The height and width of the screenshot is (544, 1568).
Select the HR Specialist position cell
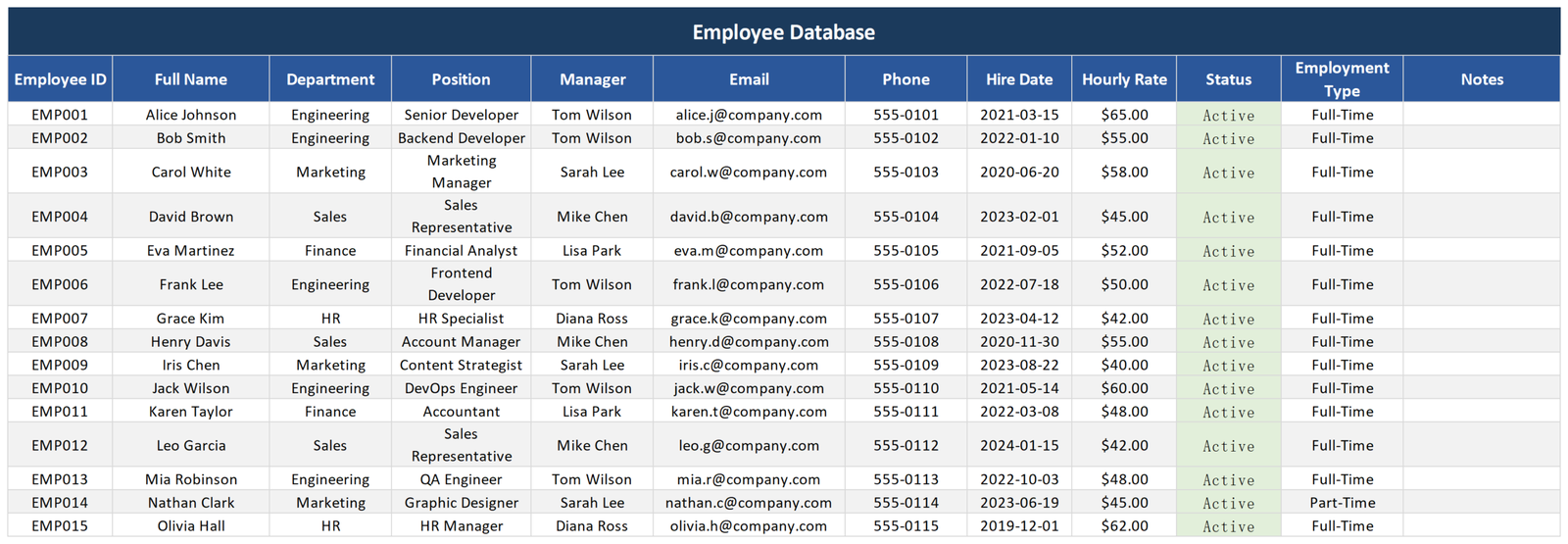pyautogui.click(x=462, y=319)
